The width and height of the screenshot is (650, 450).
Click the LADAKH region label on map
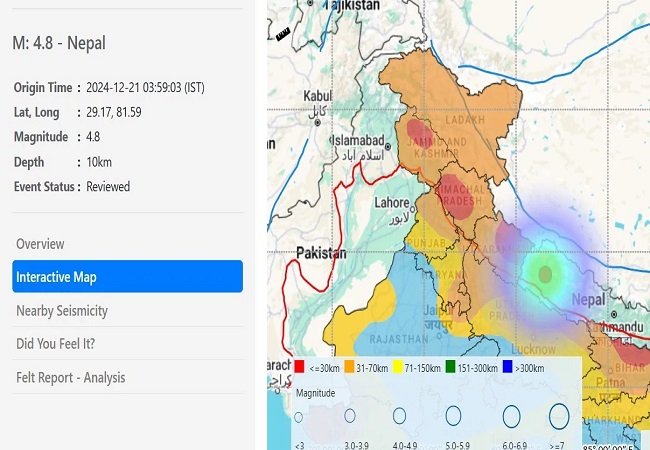[x=465, y=120]
